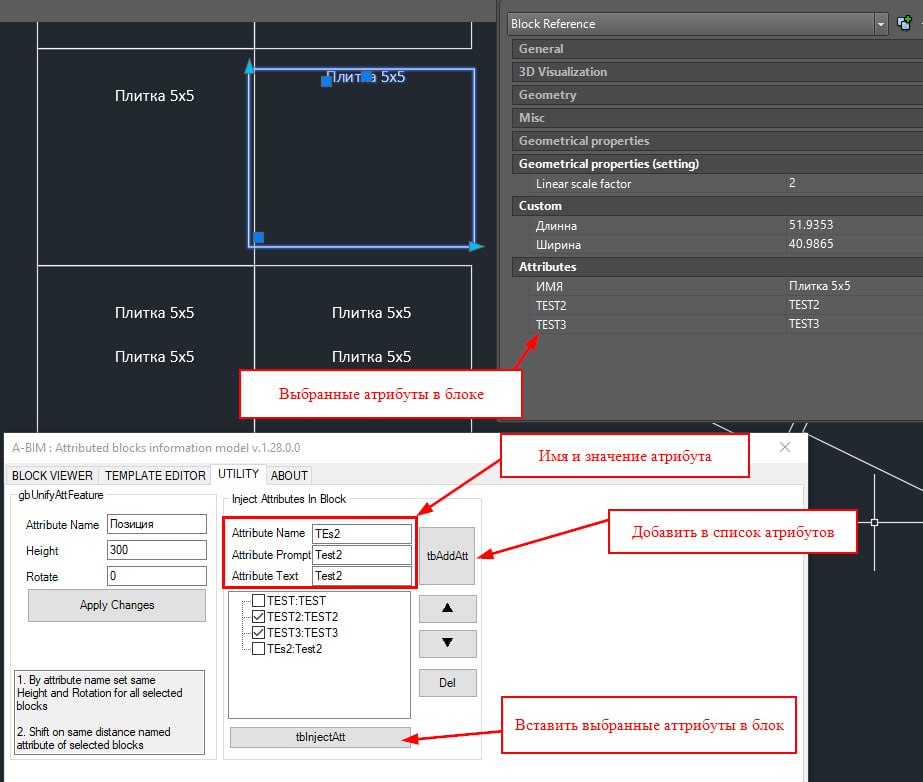
Task: Close the A-BIM dialog window
Action: tap(785, 447)
